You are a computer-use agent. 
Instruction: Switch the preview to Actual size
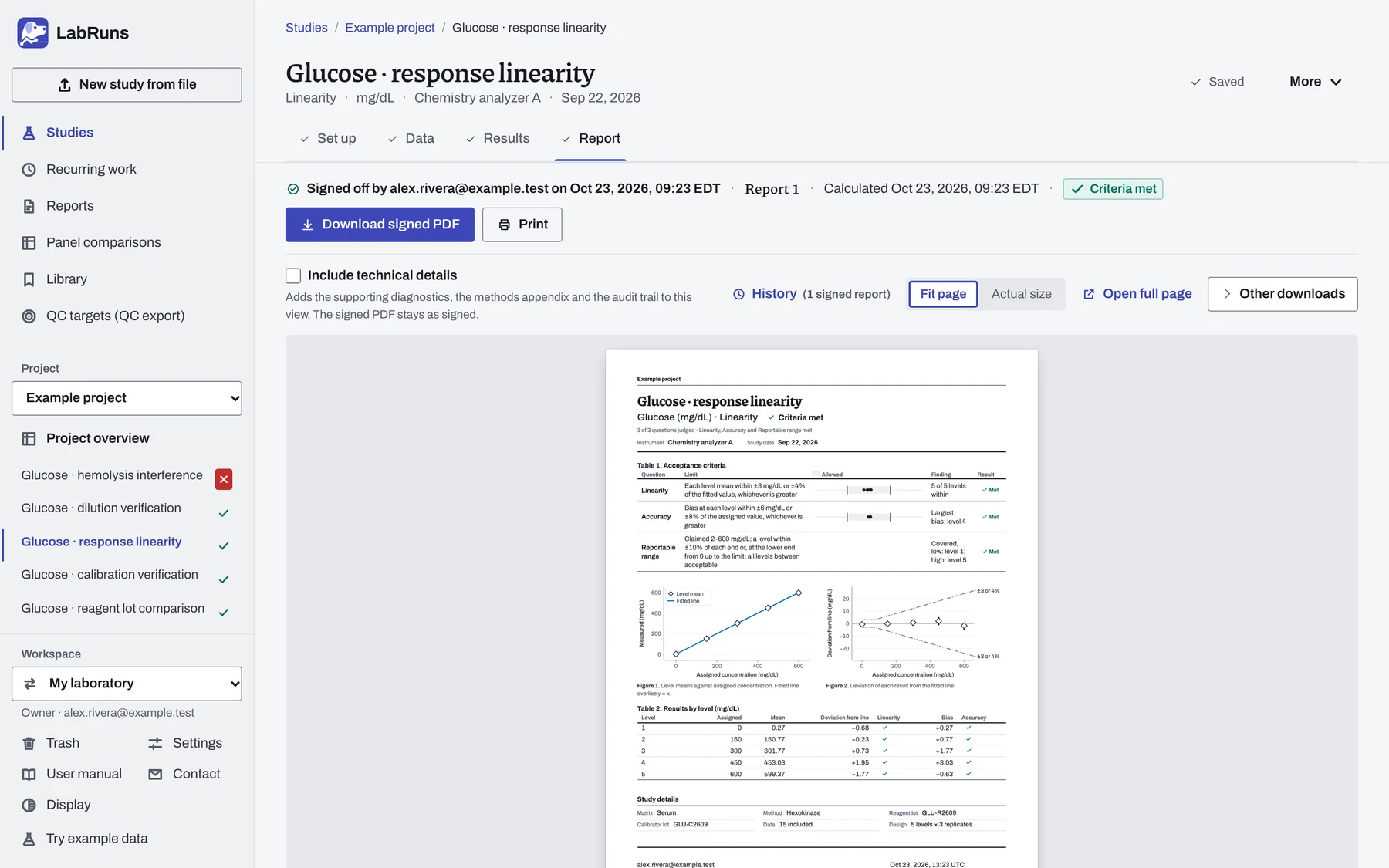tap(1021, 294)
